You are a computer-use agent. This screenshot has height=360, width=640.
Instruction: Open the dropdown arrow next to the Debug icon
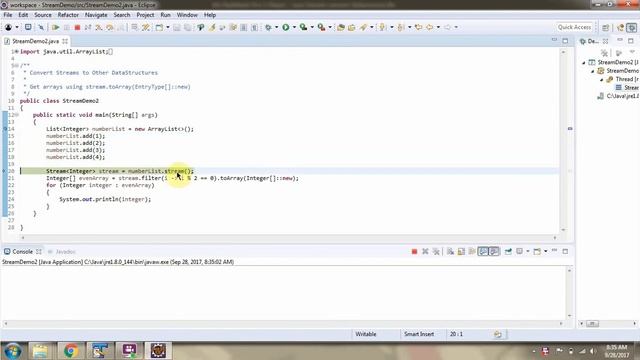[x=276, y=27]
